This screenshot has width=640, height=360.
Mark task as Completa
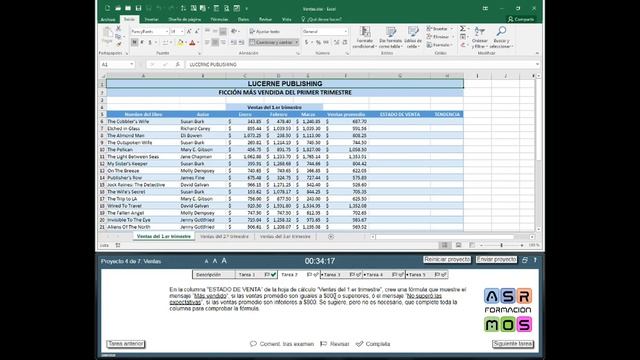tap(373, 344)
